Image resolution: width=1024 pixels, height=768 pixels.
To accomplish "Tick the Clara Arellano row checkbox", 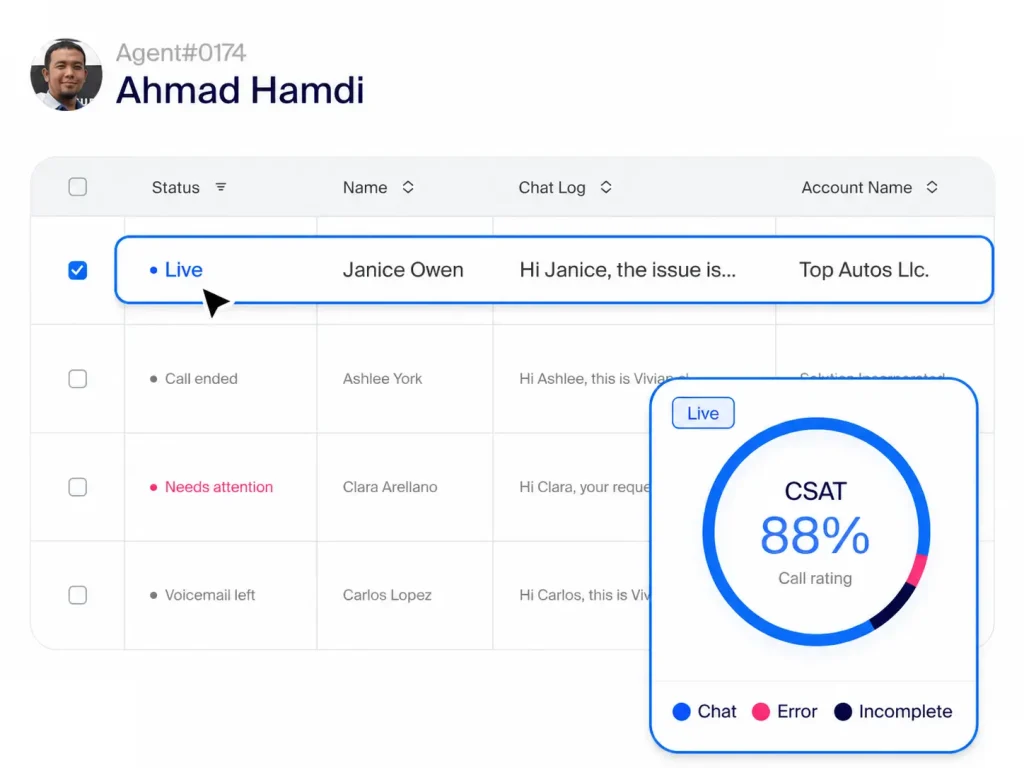I will [x=78, y=487].
